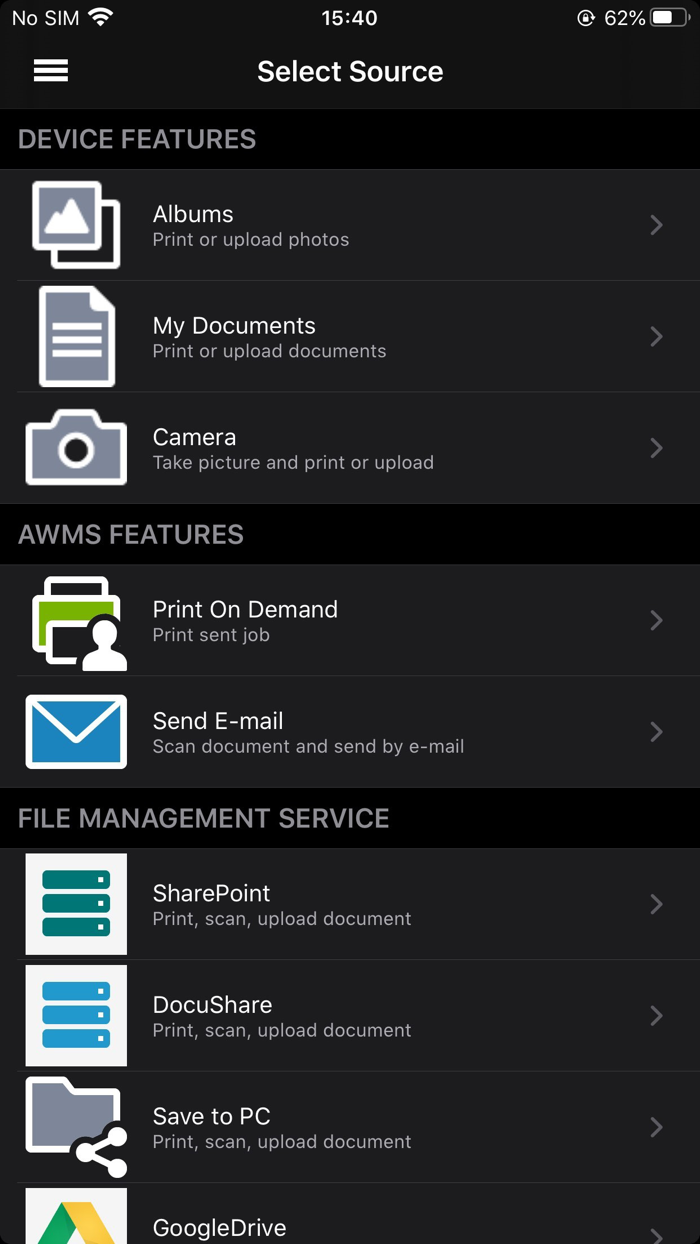Expand Send E-mail row chevron
Viewport: 700px width, 1244px height.
tap(656, 732)
